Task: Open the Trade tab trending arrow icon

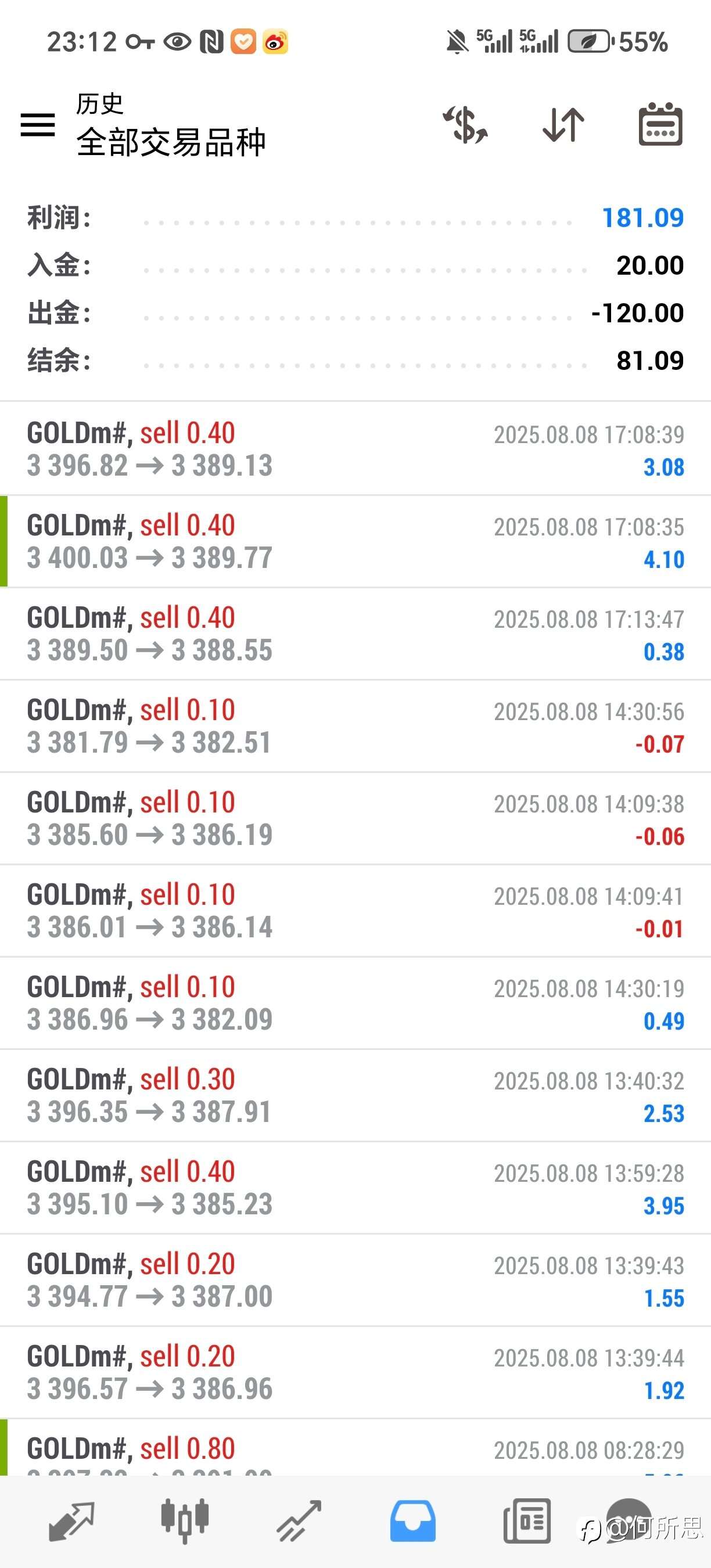Action: (x=299, y=1521)
